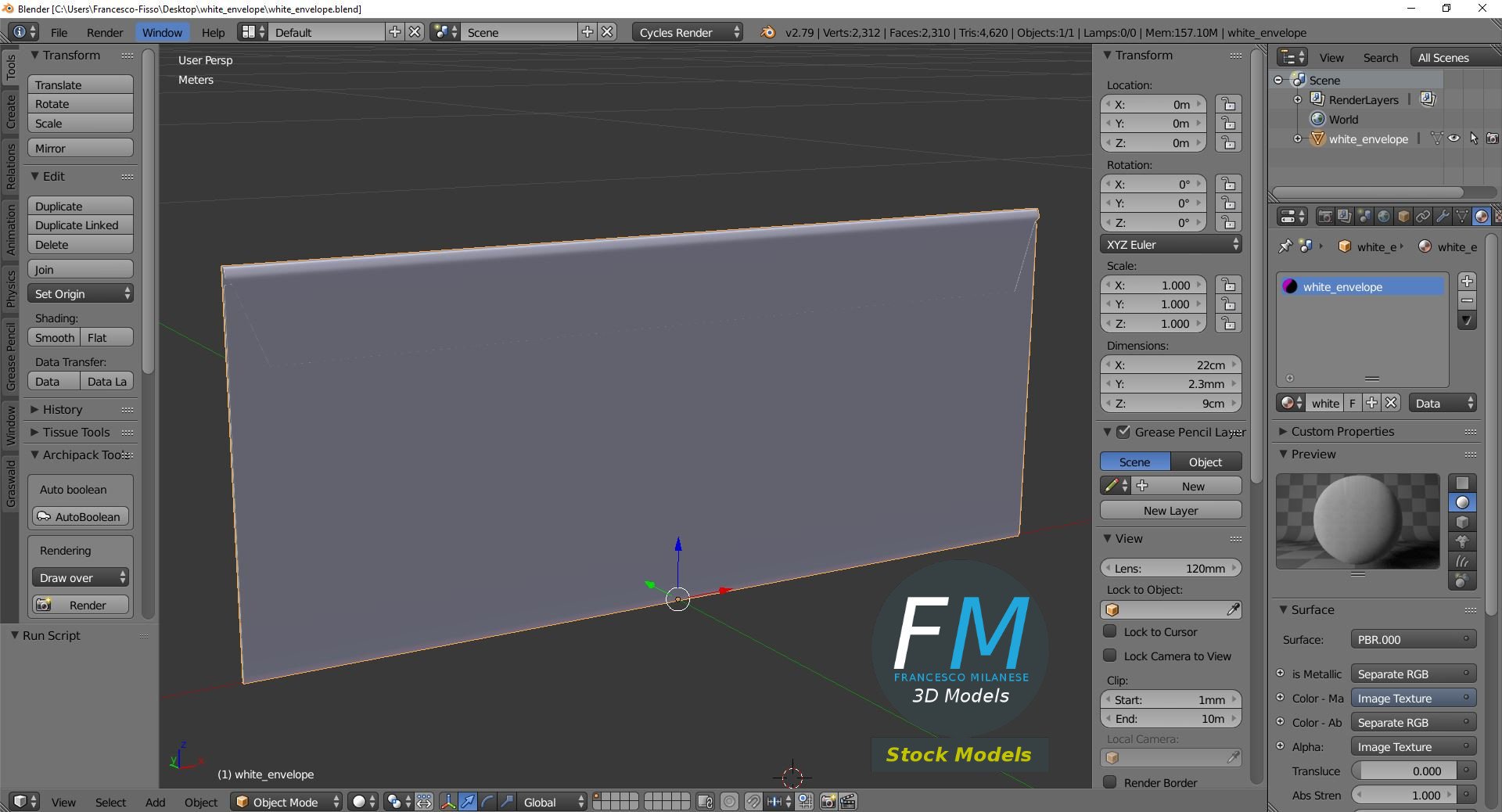Expand the RenderLayers tree item
1502x812 pixels.
1298,99
